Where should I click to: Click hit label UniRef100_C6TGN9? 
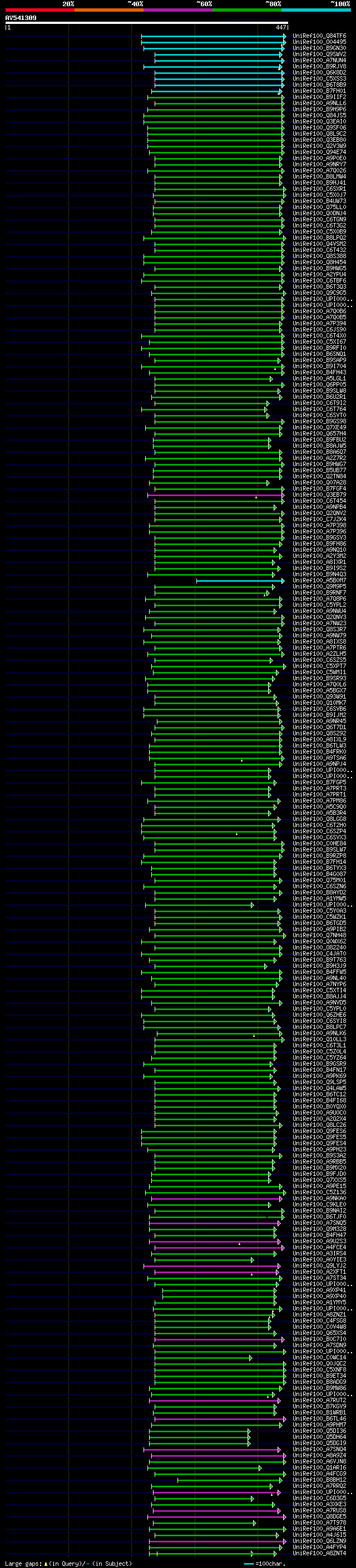(x=319, y=219)
